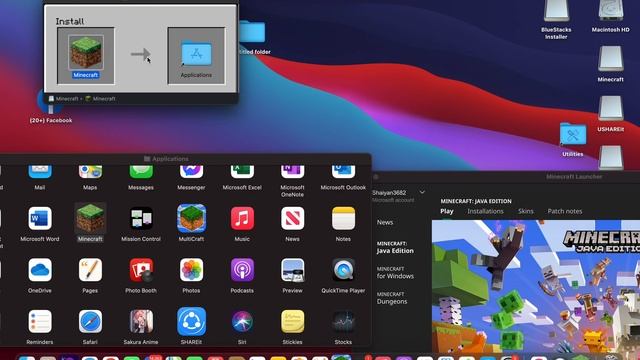640x360 pixels.
Task: Open the Reminders app
Action: [40, 322]
